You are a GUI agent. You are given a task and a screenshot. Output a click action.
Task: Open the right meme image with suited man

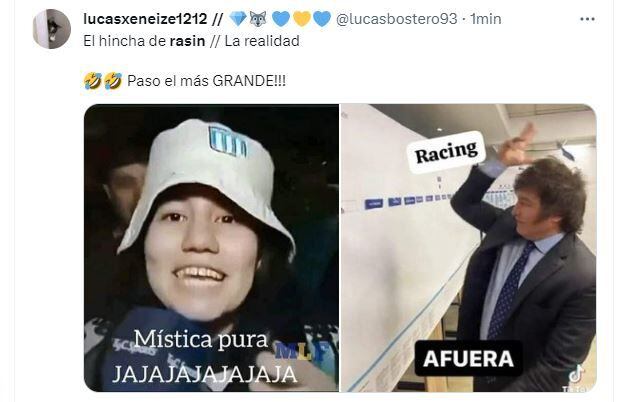pos(469,248)
